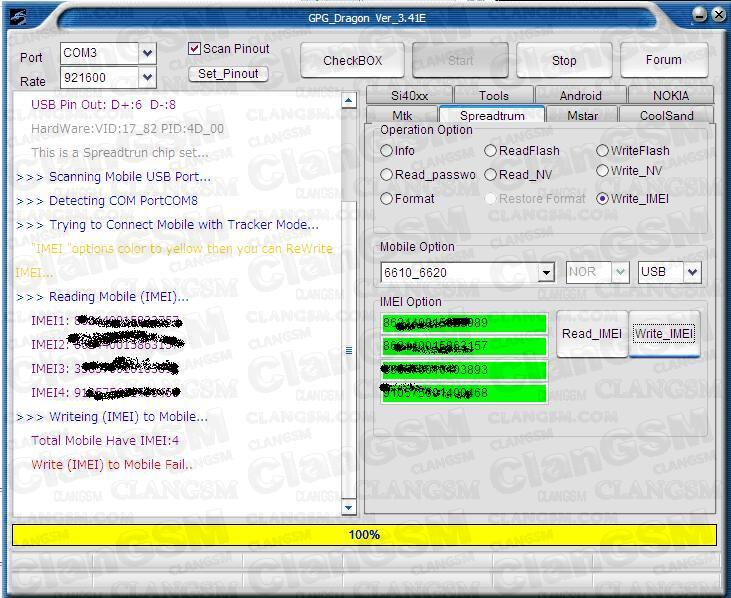Image resolution: width=731 pixels, height=598 pixels.
Task: Open the NOKIA tab
Action: click(x=671, y=96)
